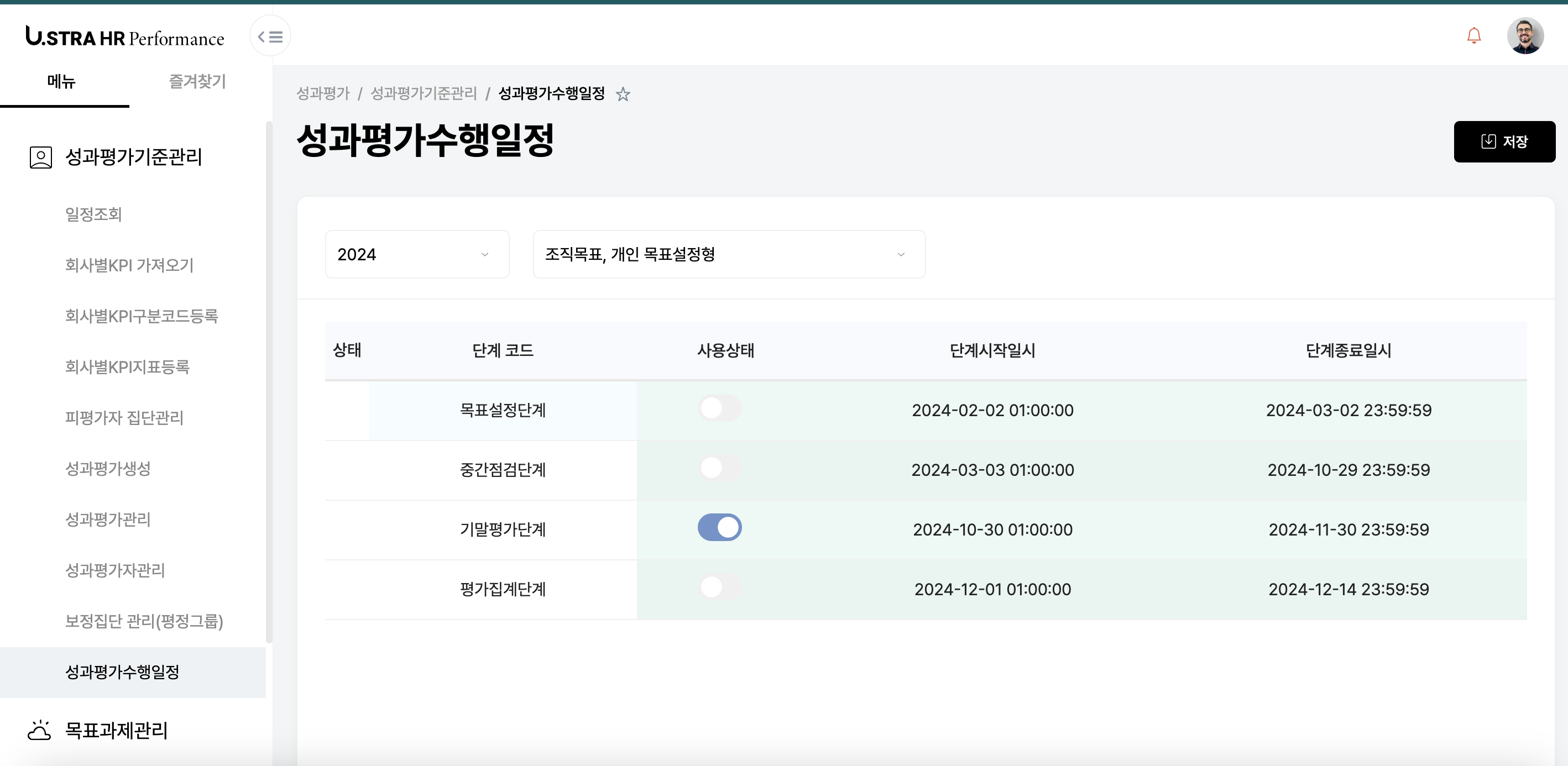Image resolution: width=1568 pixels, height=766 pixels.
Task: Expand the 조직목표, 개인 목표설정형 dropdown
Action: [729, 254]
